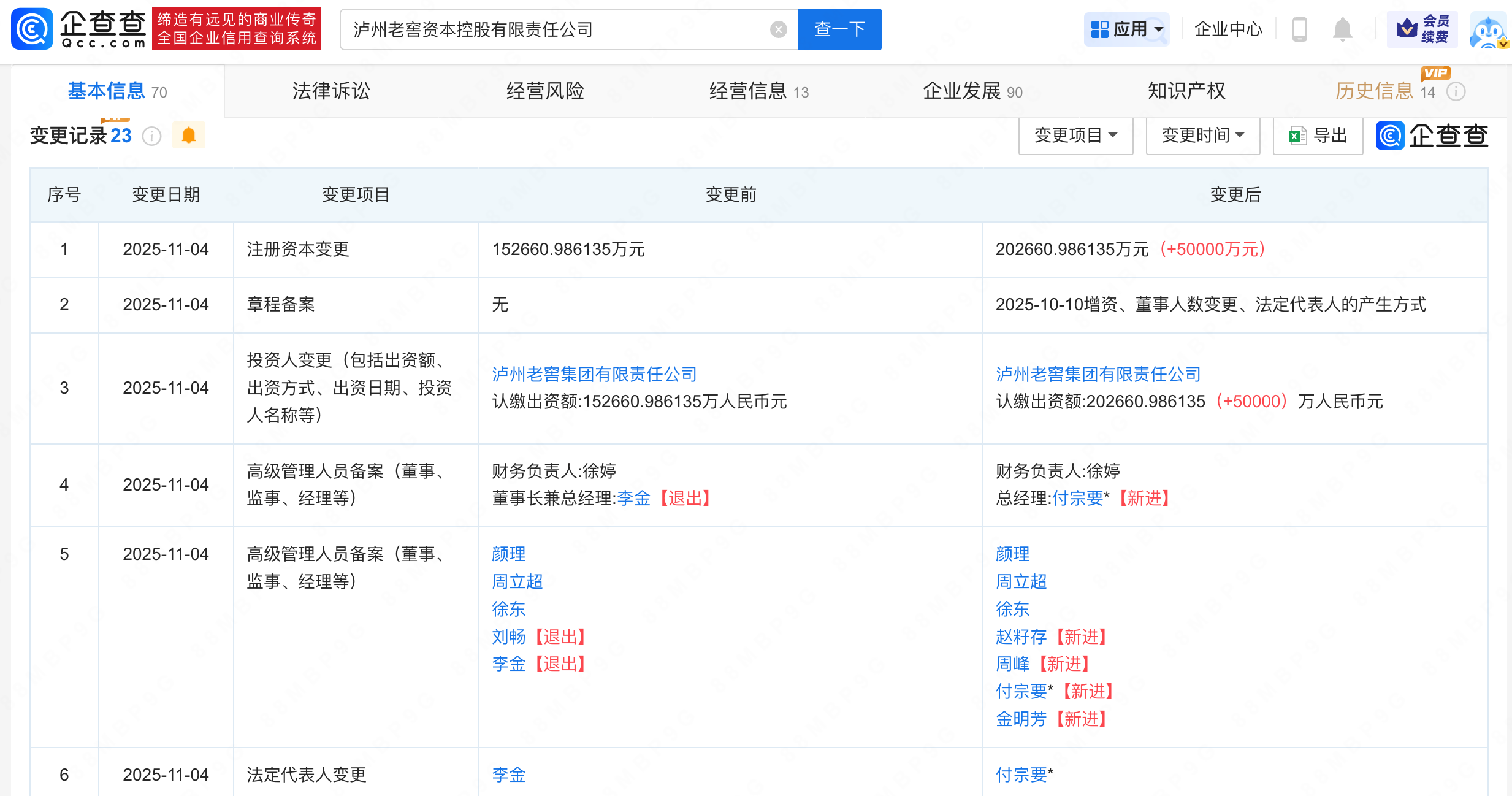Open the user avatar profile
This screenshot has width=1512, height=796.
(x=1488, y=31)
